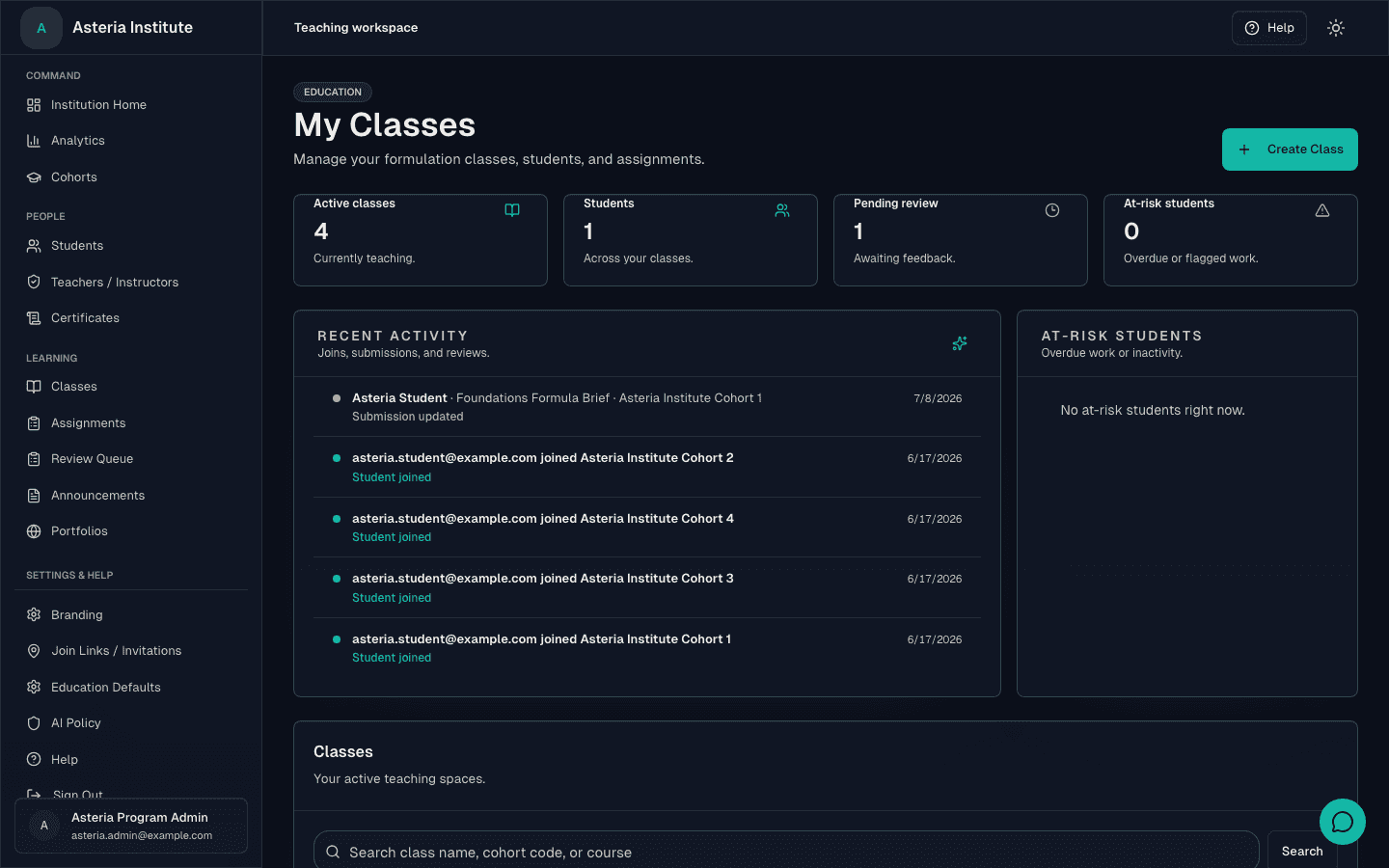Open the chat bubble widget
The height and width of the screenshot is (868, 1389).
(x=1343, y=822)
